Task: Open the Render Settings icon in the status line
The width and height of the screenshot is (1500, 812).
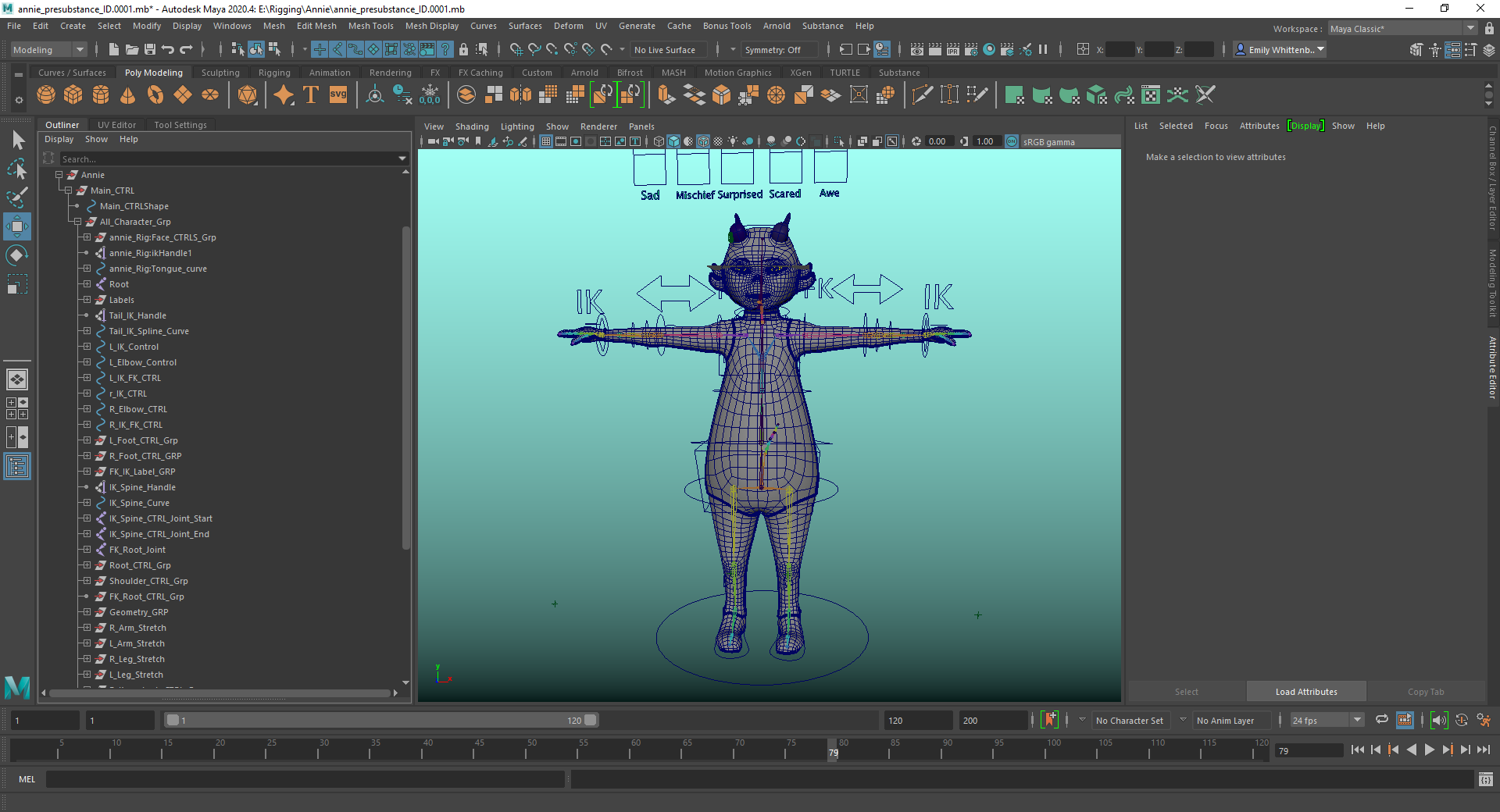Action: coord(971,49)
